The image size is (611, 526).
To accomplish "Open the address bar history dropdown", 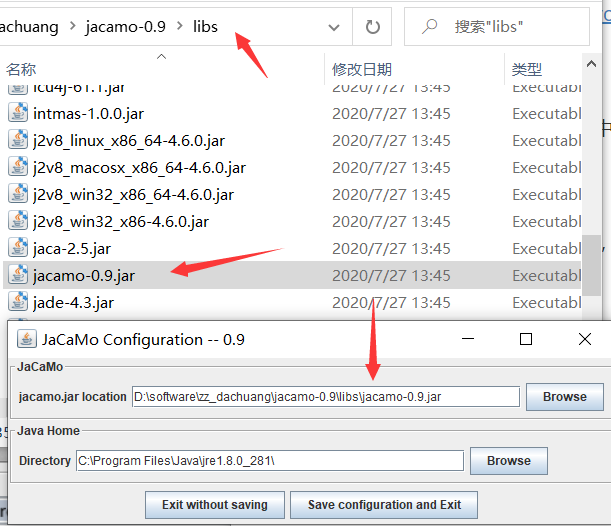I will pos(334,27).
